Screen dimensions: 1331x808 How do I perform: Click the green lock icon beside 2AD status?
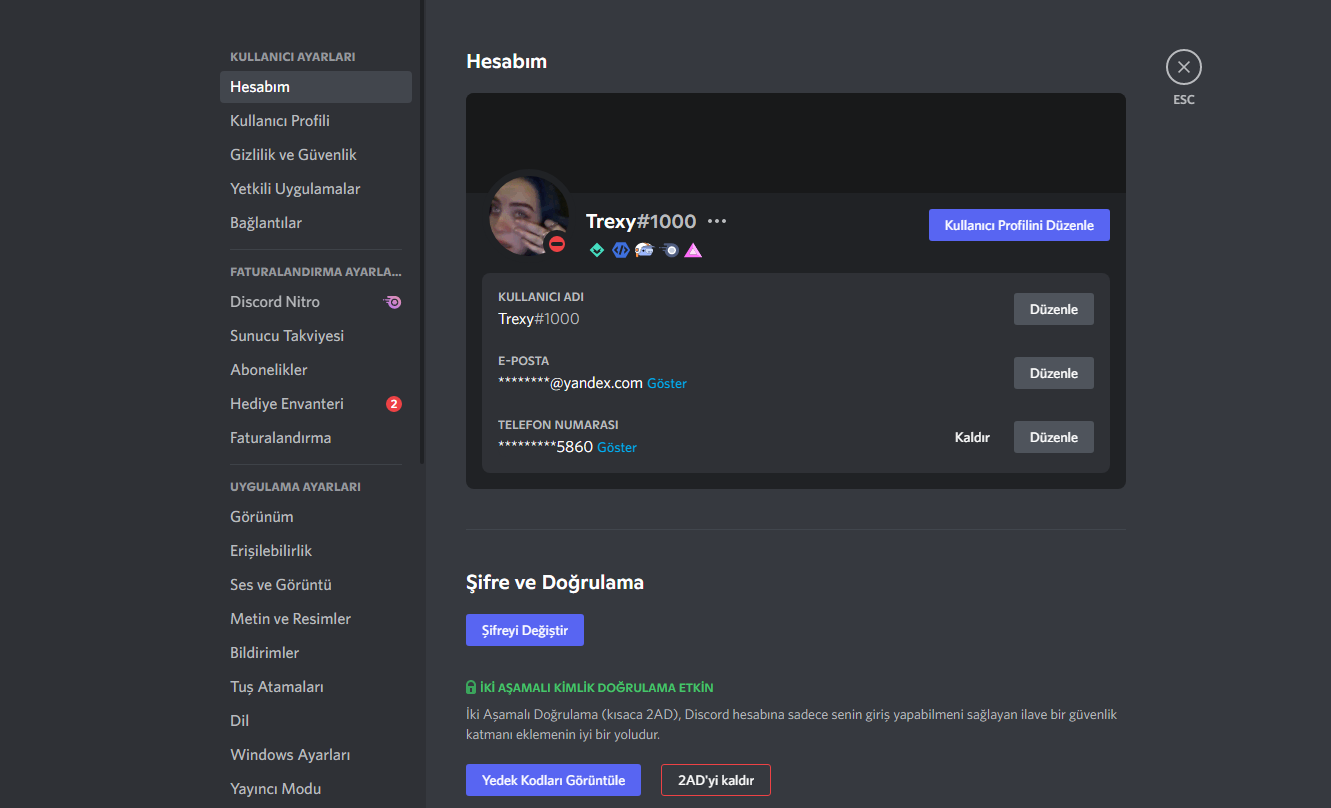[x=471, y=688]
